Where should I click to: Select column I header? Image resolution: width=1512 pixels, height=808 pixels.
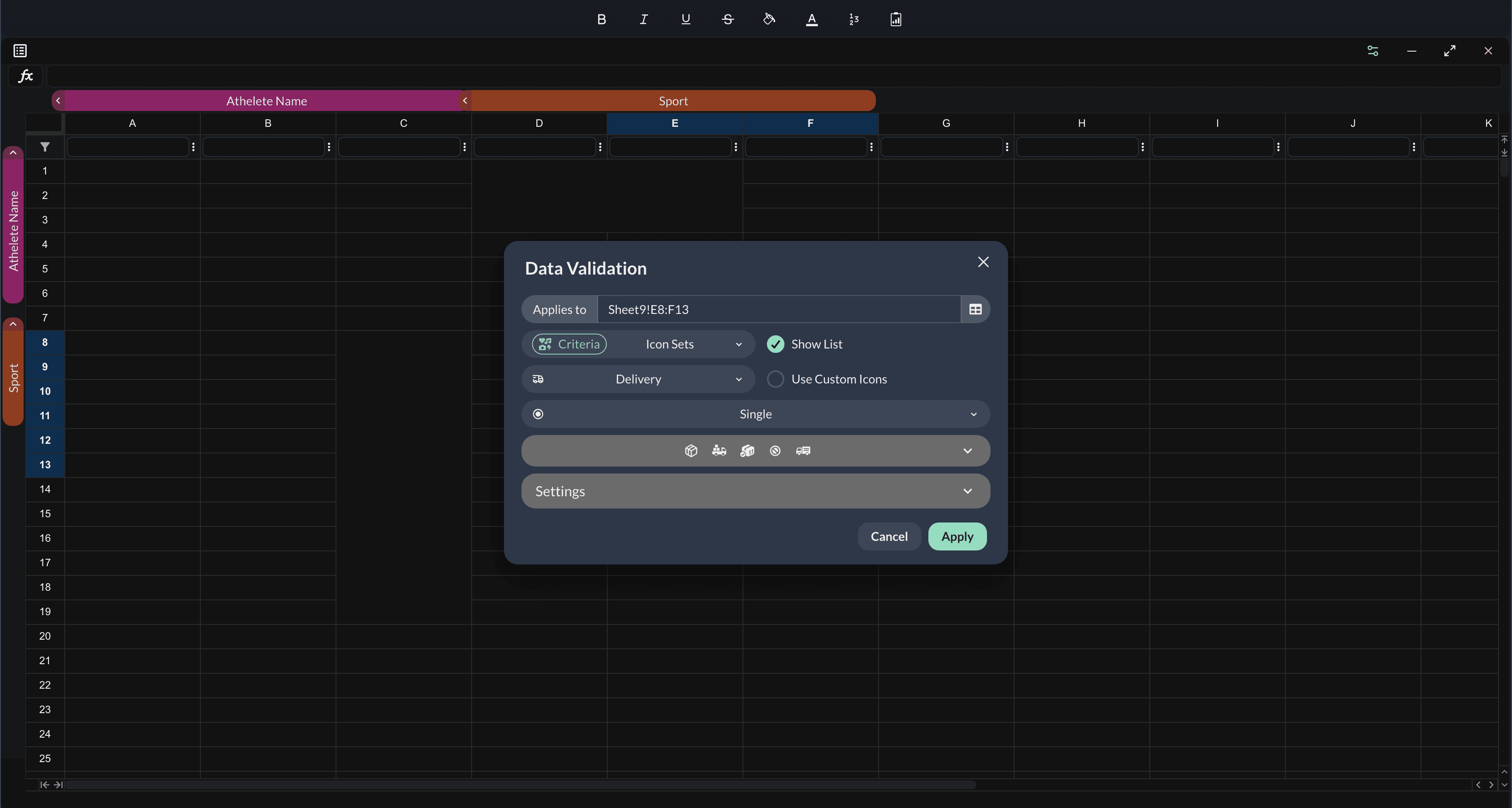(1217, 123)
